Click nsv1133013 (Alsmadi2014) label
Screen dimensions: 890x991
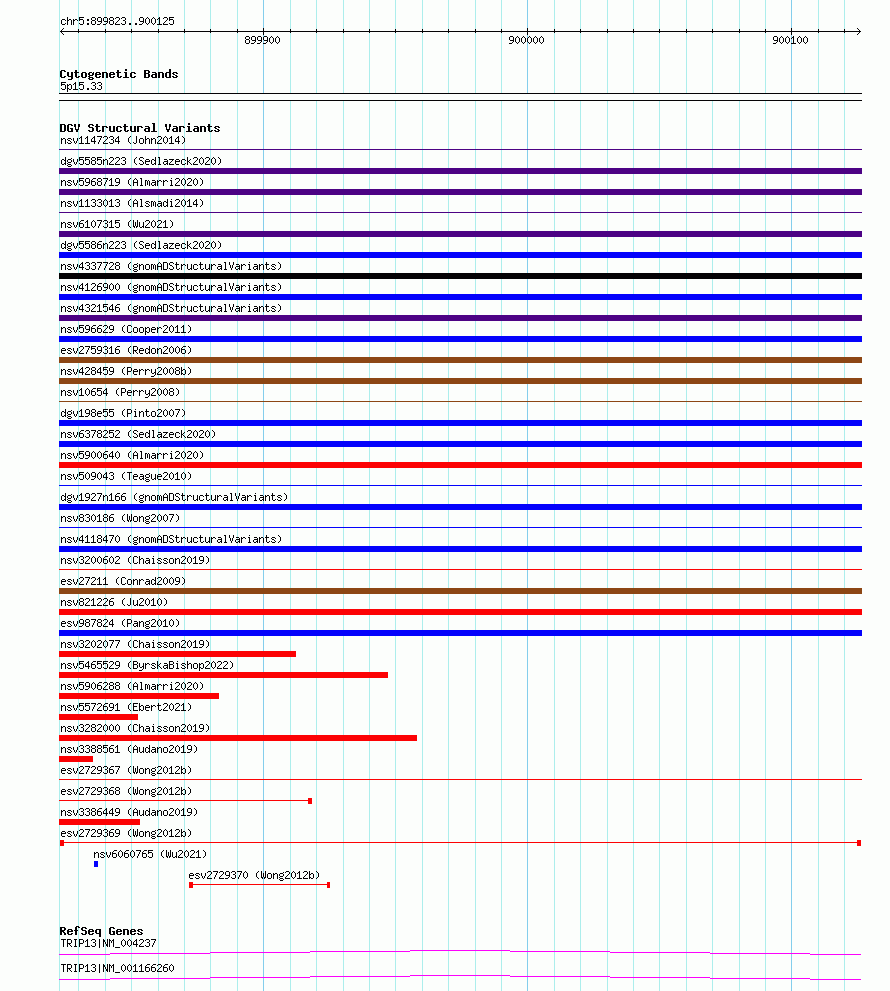tap(132, 204)
